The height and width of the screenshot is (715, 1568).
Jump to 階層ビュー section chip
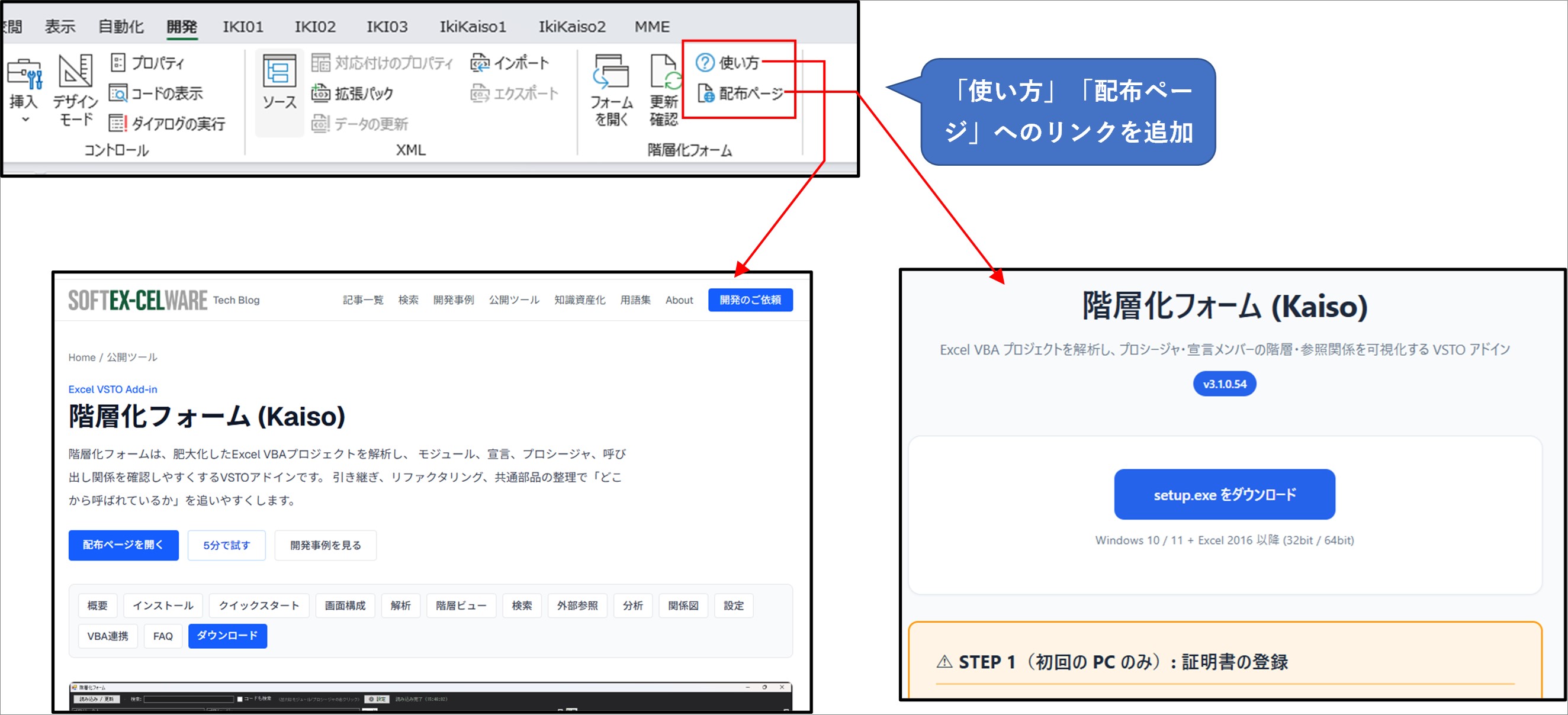[x=461, y=606]
